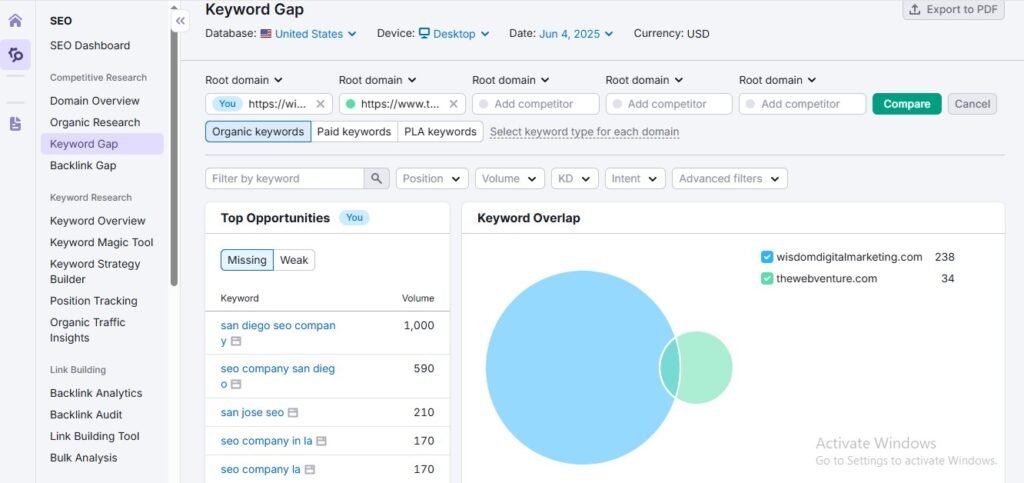1024x483 pixels.
Task: Open the seo company in la keyword link
Action: pyautogui.click(x=266, y=441)
